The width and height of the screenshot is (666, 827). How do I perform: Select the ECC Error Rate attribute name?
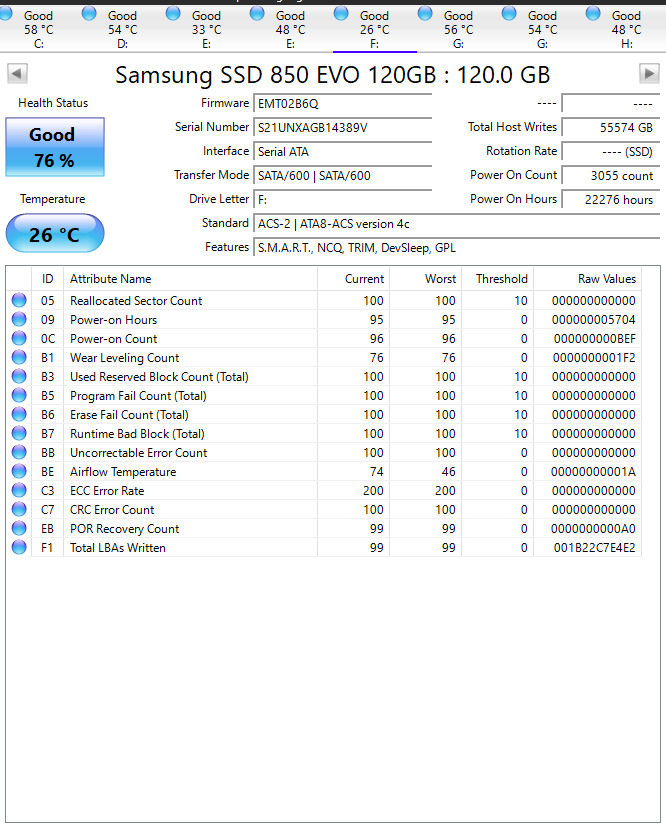107,491
